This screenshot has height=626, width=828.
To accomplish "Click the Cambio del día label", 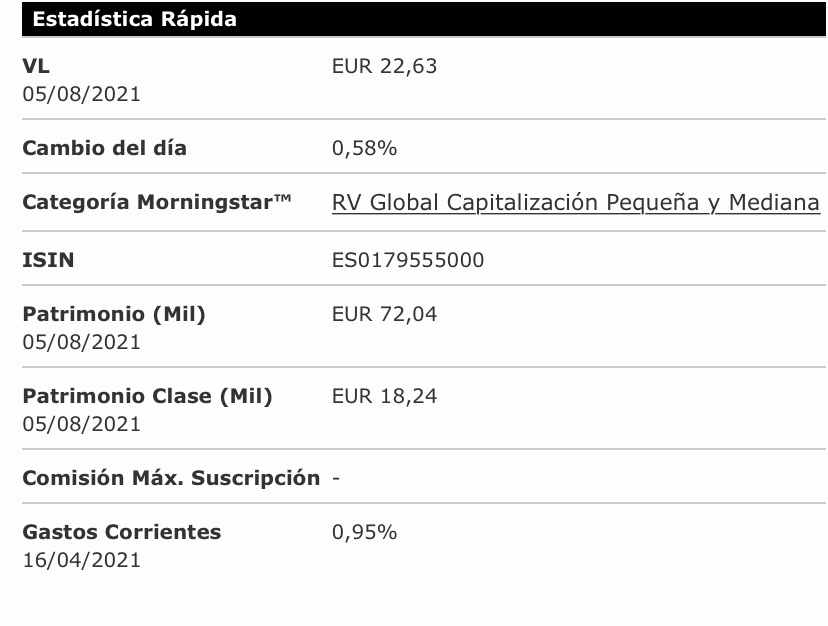I will 105,148.
